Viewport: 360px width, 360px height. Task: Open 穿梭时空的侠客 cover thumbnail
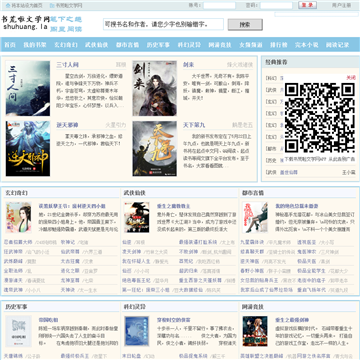click(x=137, y=331)
